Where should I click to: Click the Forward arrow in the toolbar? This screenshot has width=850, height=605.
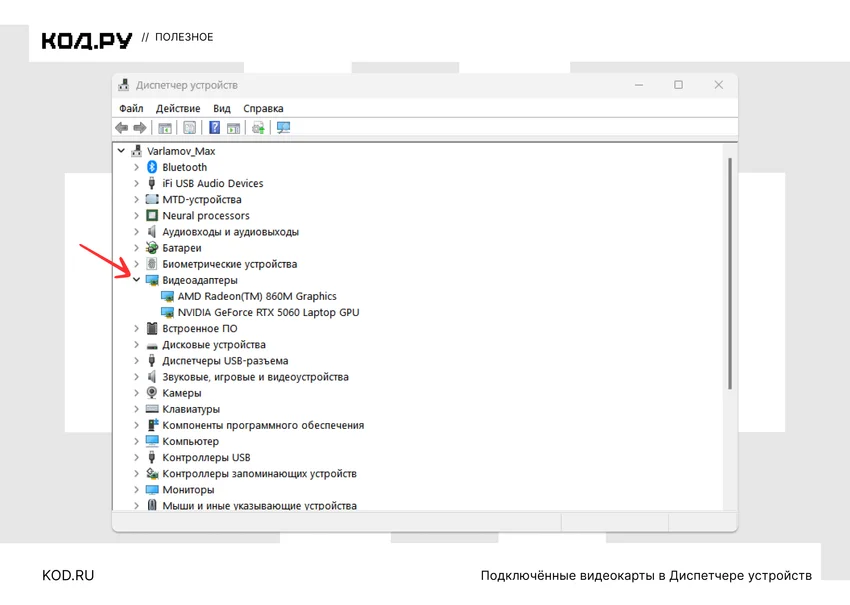click(x=140, y=128)
